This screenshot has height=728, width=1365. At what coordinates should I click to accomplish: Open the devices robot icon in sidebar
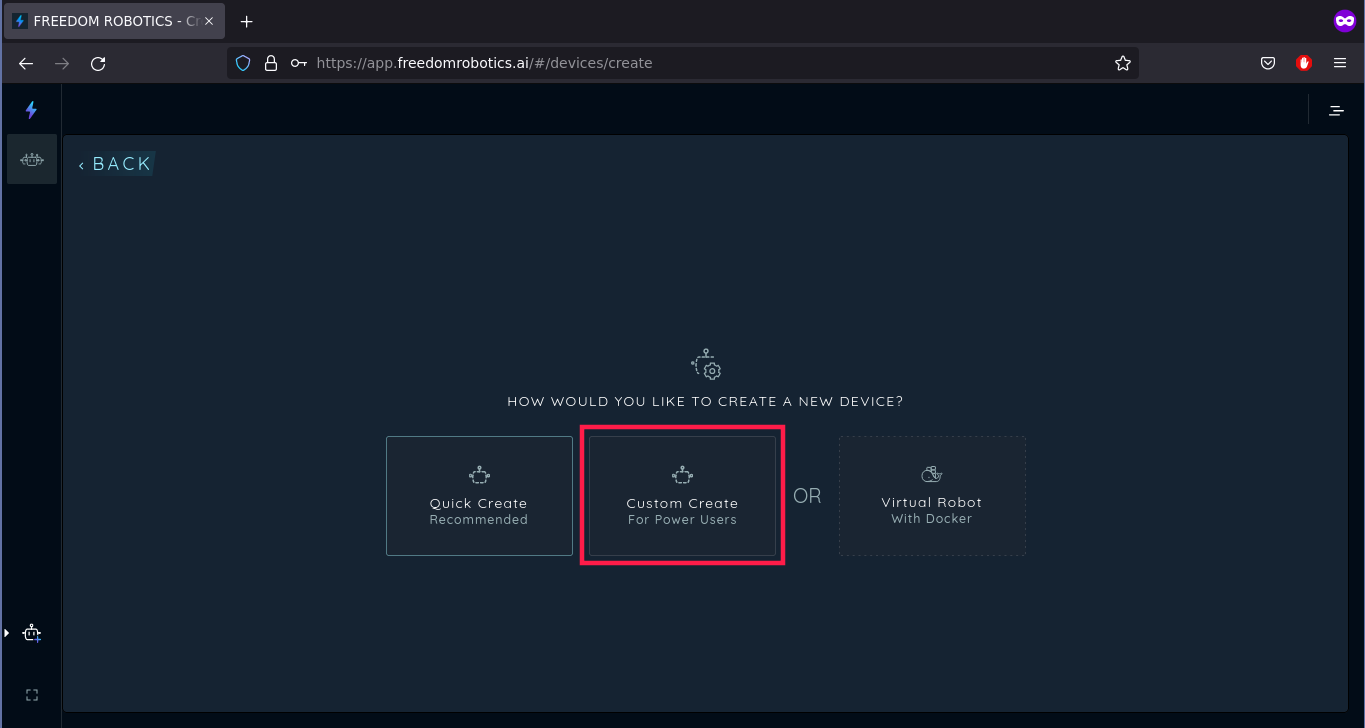pyautogui.click(x=32, y=159)
